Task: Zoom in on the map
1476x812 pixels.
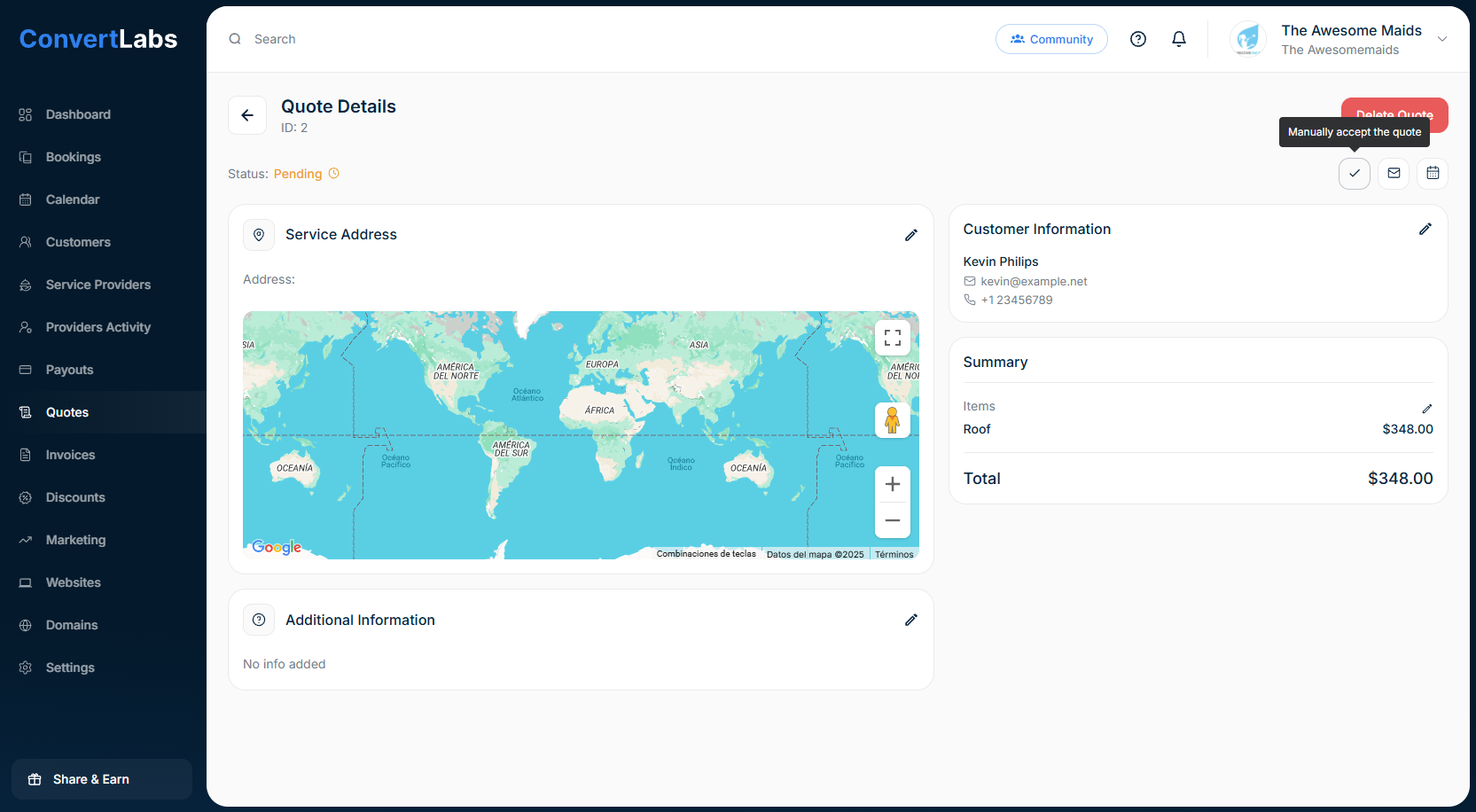Action: pos(892,484)
